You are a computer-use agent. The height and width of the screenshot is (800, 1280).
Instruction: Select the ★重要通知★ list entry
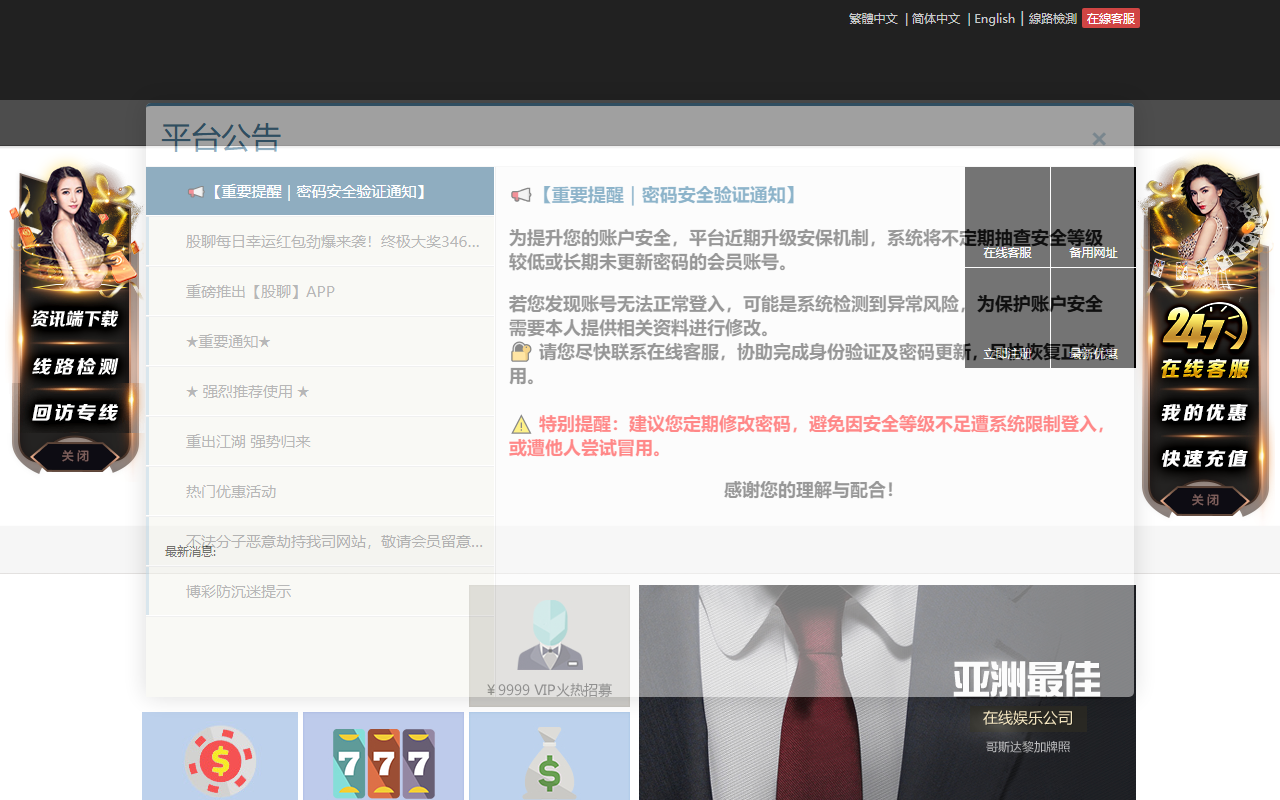pyautogui.click(x=320, y=341)
